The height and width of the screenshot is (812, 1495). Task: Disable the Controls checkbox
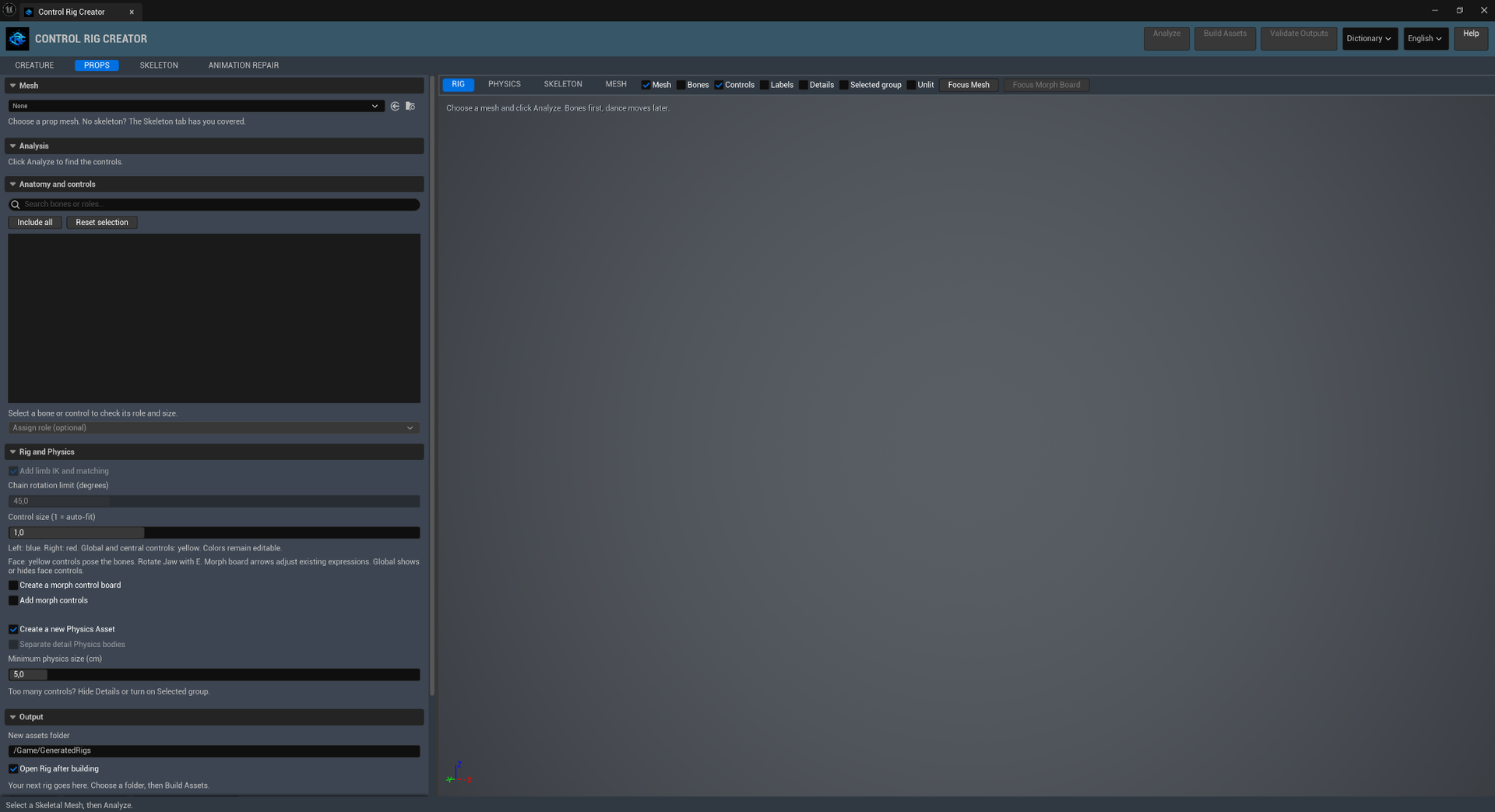(x=719, y=85)
